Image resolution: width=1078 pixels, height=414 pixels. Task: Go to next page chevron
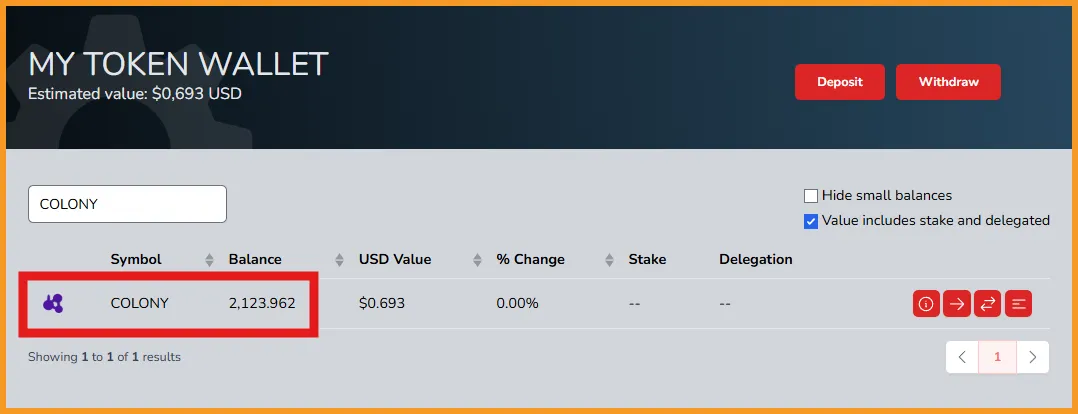pos(1033,357)
